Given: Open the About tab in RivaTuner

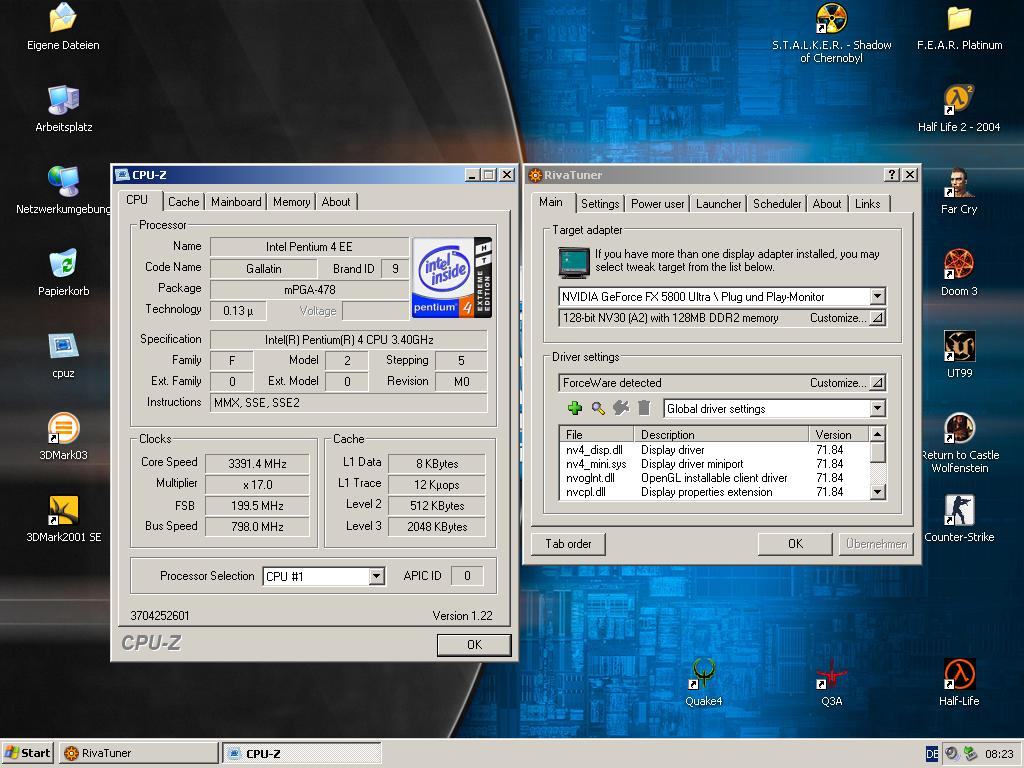Looking at the screenshot, I should pyautogui.click(x=827, y=204).
